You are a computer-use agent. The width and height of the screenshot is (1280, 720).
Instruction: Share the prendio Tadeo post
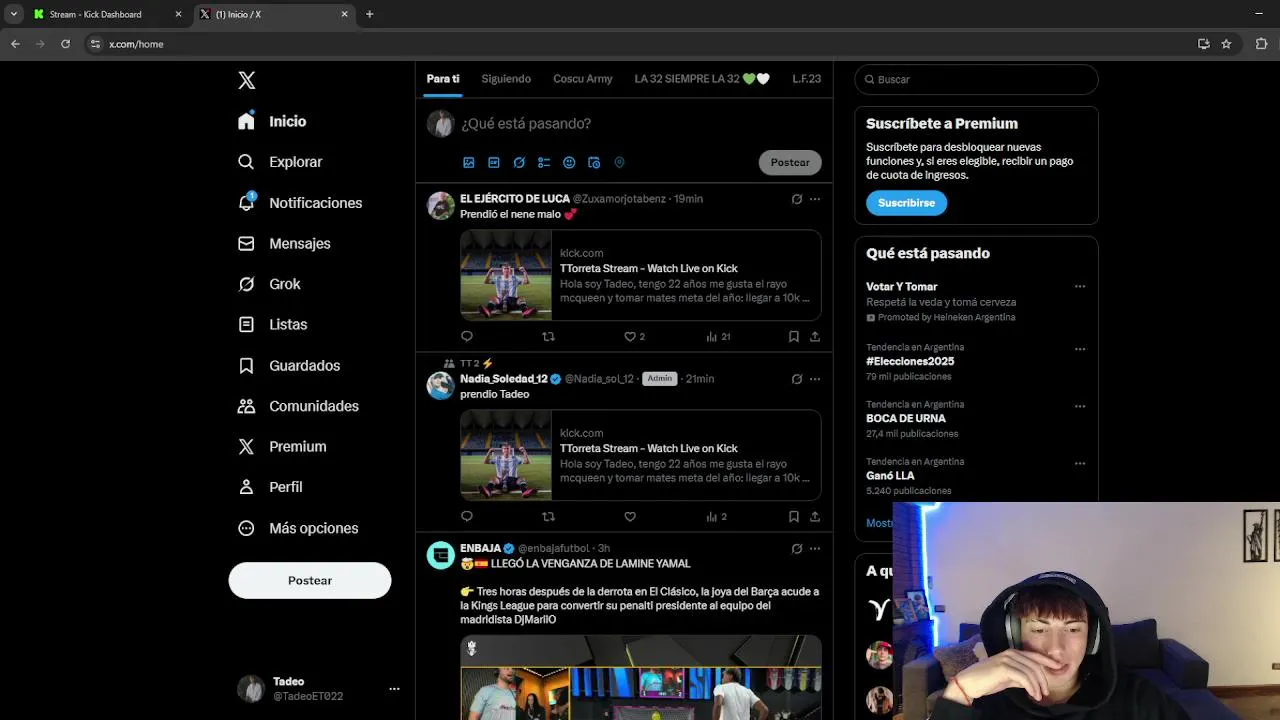tap(815, 517)
